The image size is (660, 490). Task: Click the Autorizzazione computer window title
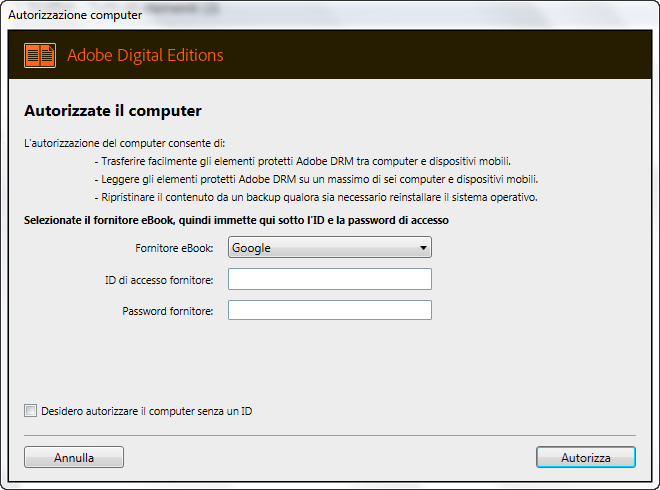[x=75, y=15]
